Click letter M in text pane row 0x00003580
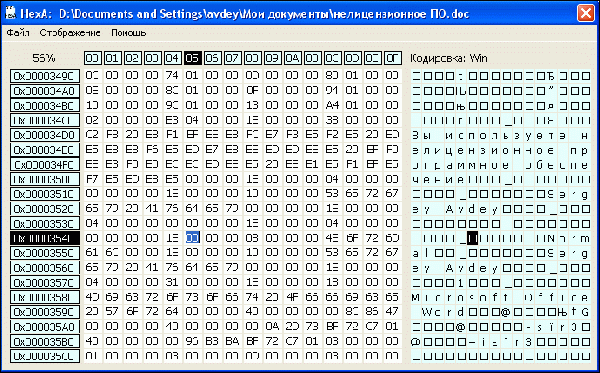 (x=416, y=297)
